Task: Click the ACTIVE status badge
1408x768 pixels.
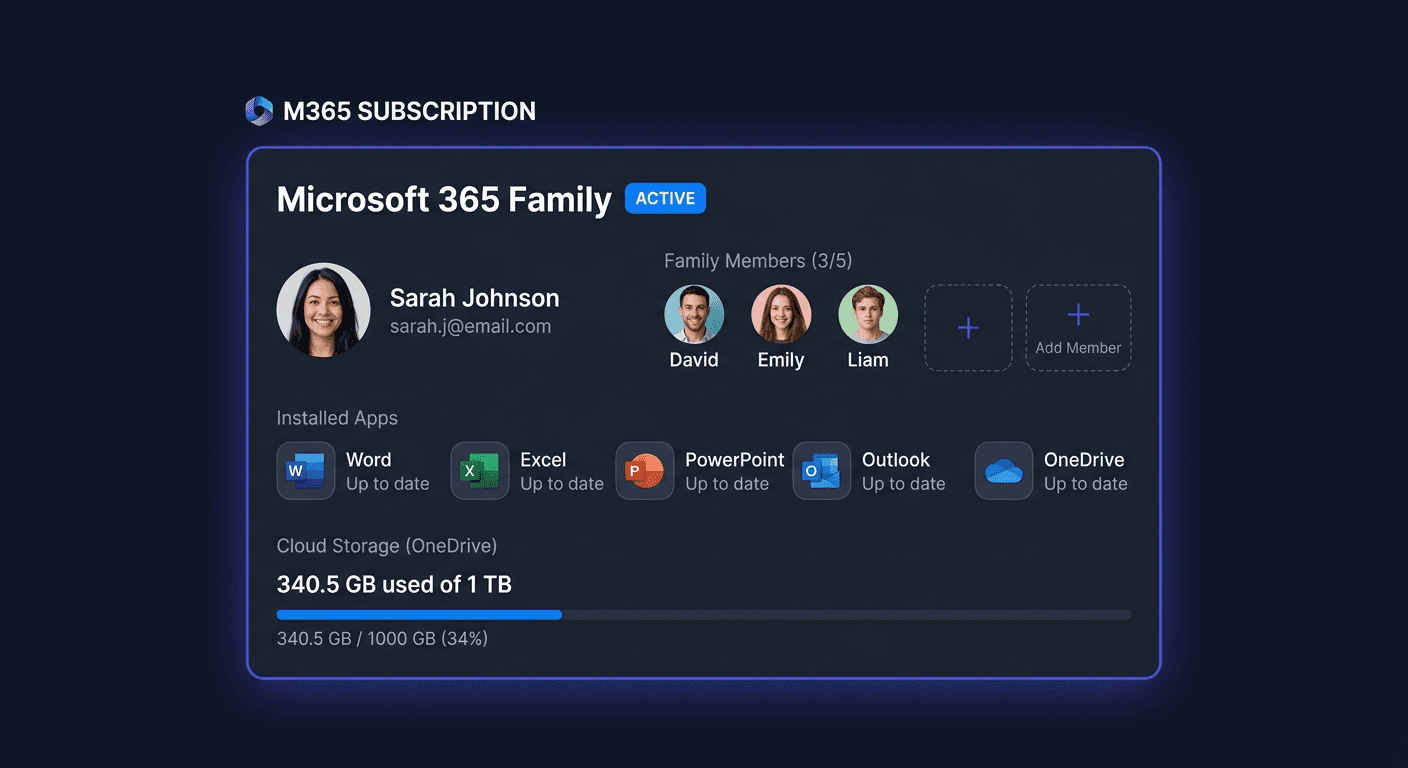Action: 664,198
